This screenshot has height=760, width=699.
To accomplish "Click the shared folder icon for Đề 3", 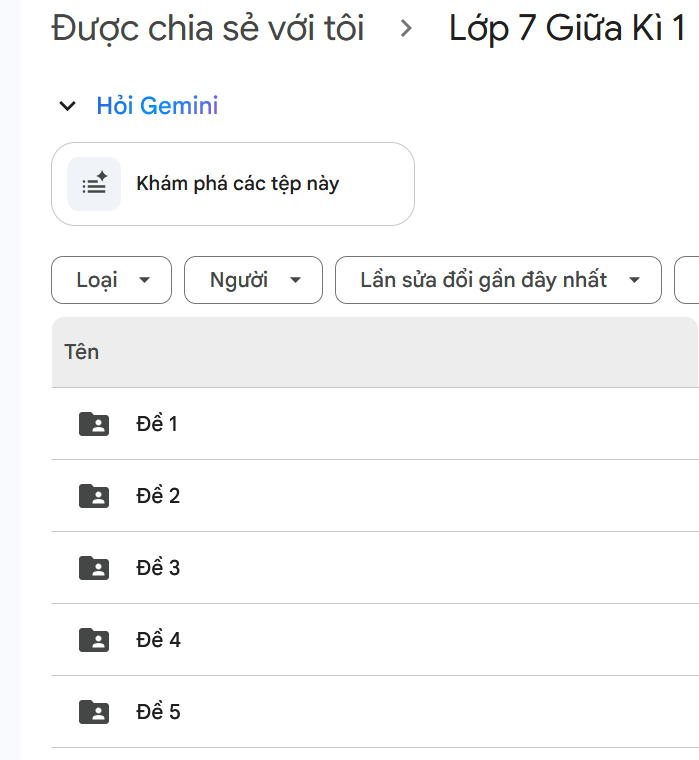I will click(94, 568).
